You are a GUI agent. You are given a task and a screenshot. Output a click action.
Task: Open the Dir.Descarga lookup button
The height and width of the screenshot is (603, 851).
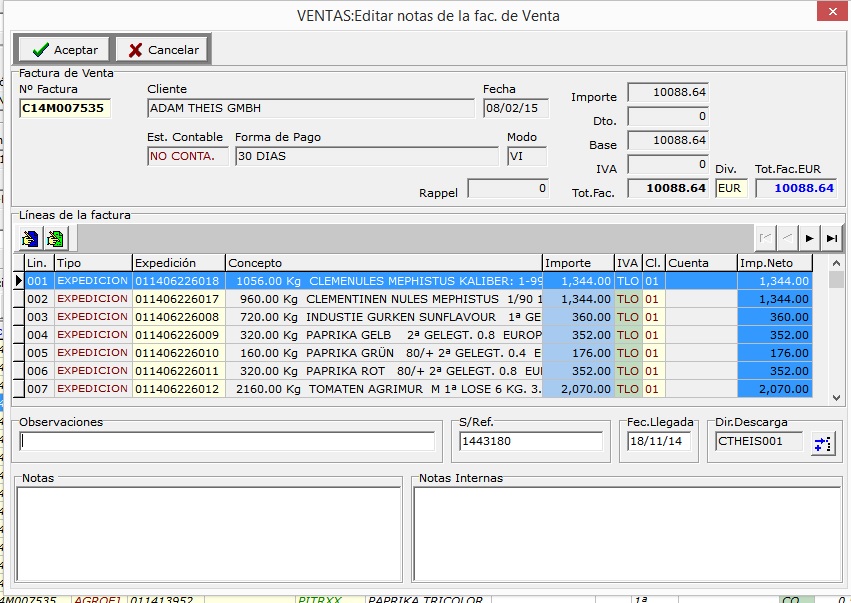(x=822, y=443)
